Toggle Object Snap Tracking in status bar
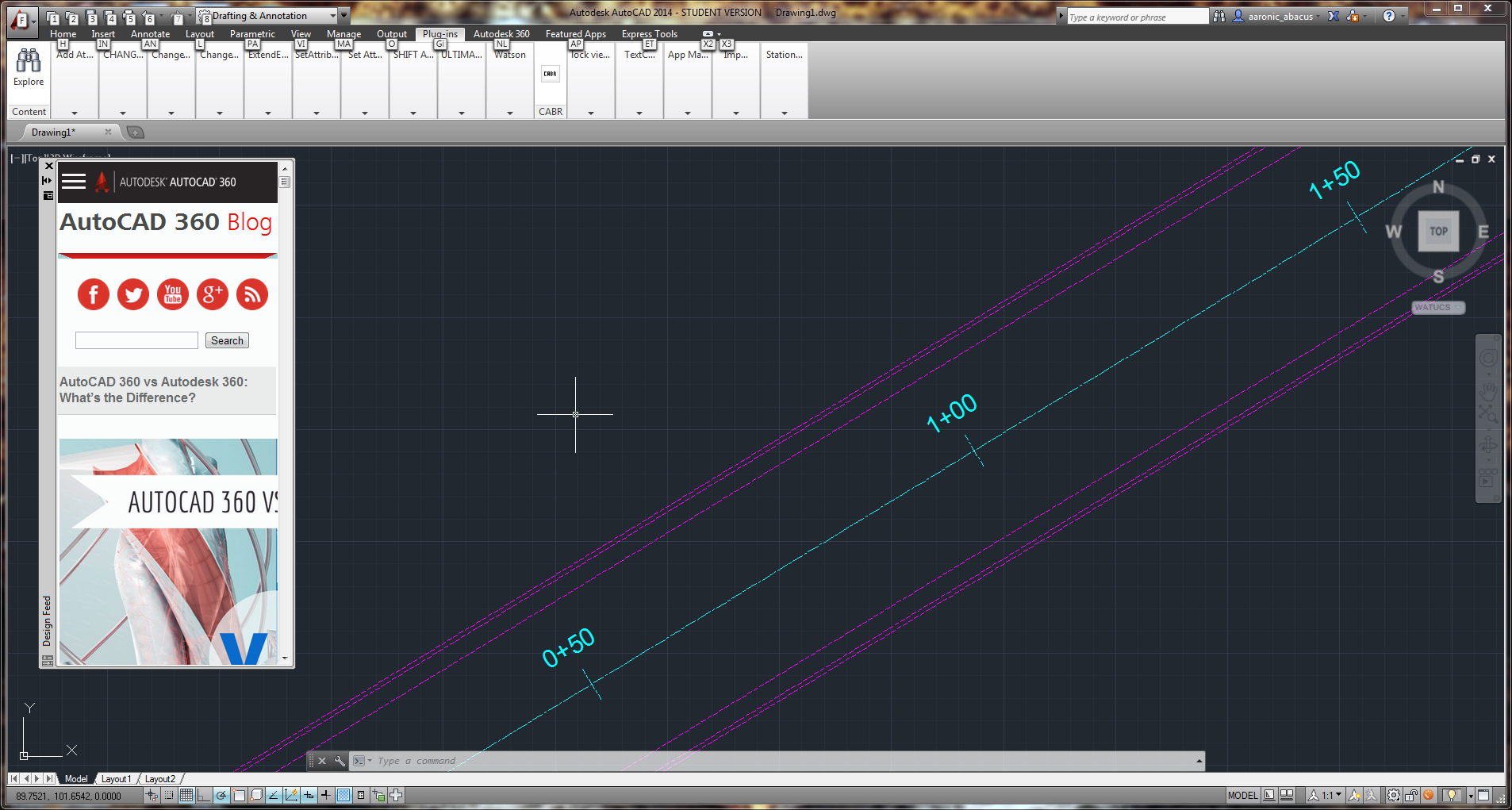The width and height of the screenshot is (1512, 810). point(274,795)
